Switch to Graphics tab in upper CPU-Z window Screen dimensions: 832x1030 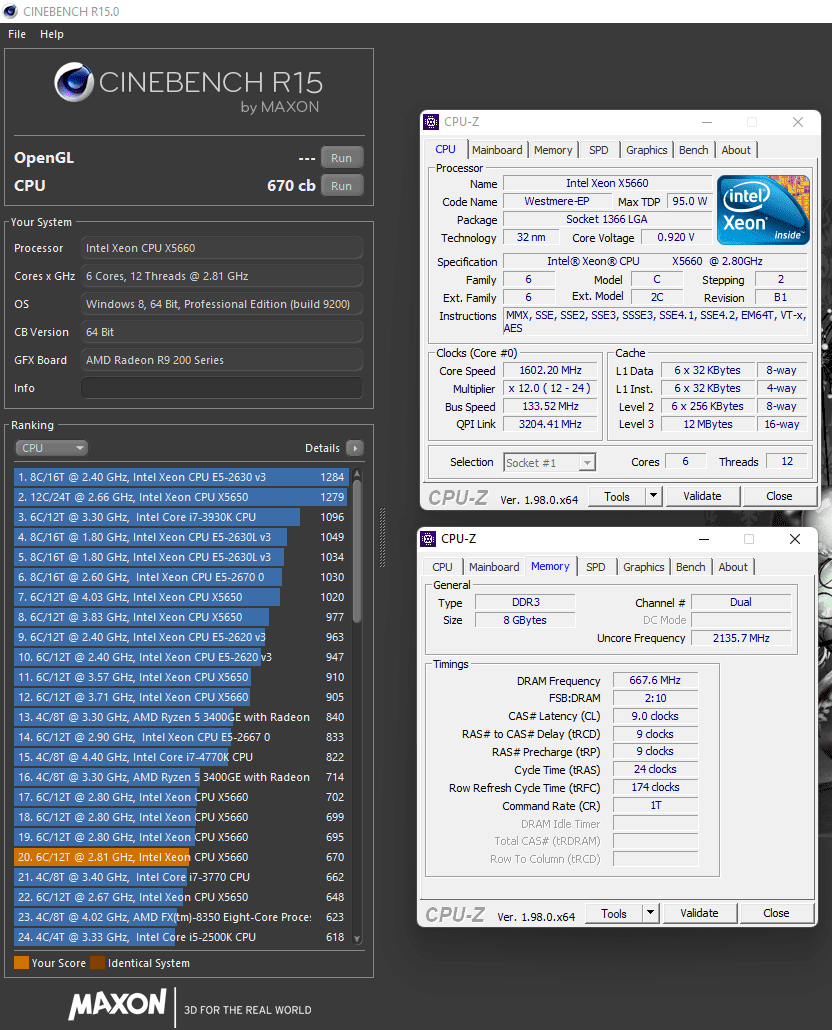click(647, 150)
